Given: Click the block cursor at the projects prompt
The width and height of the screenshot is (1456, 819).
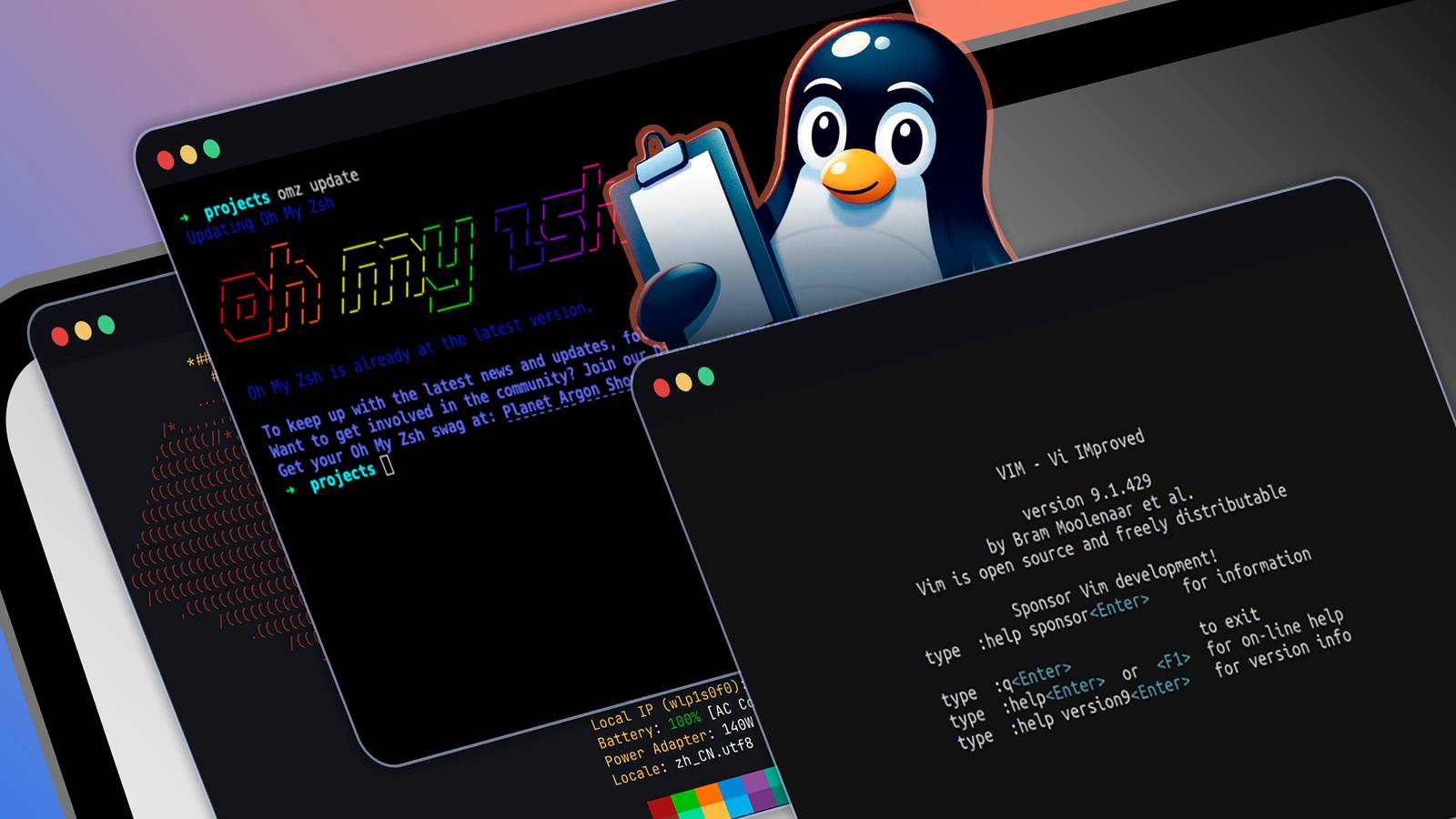Looking at the screenshot, I should point(389,466).
